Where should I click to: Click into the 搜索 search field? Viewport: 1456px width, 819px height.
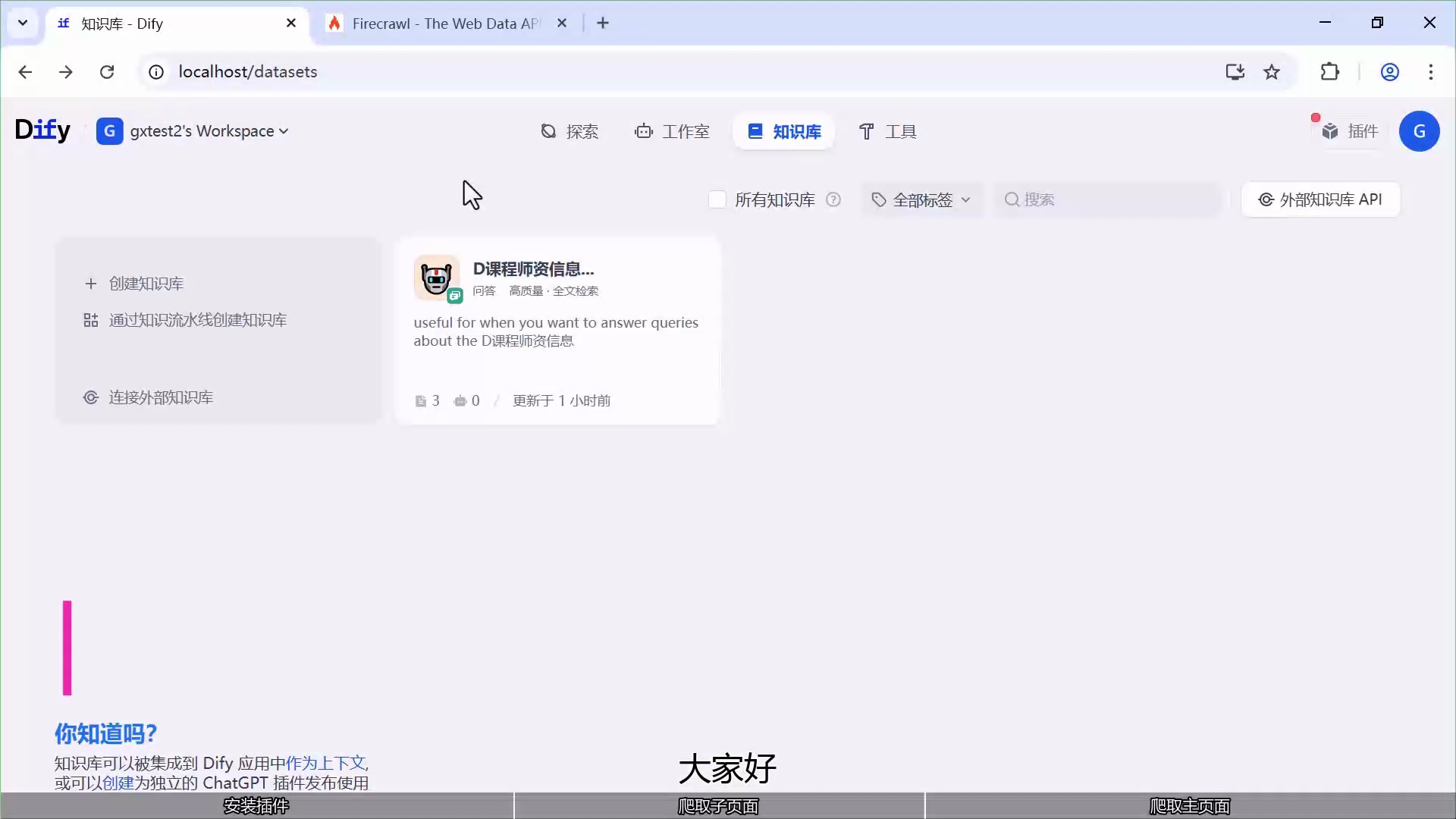pyautogui.click(x=1109, y=199)
